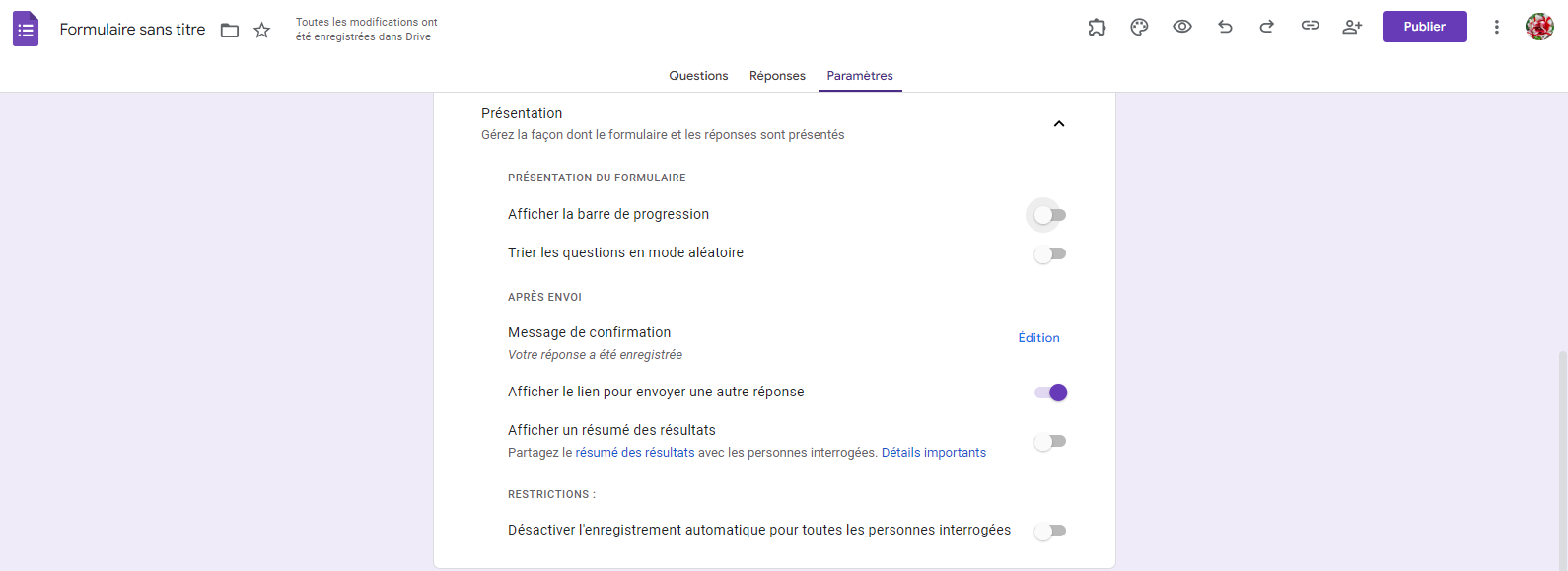This screenshot has height=571, width=1568.
Task: Switch to the Réponses tab
Action: (x=776, y=75)
